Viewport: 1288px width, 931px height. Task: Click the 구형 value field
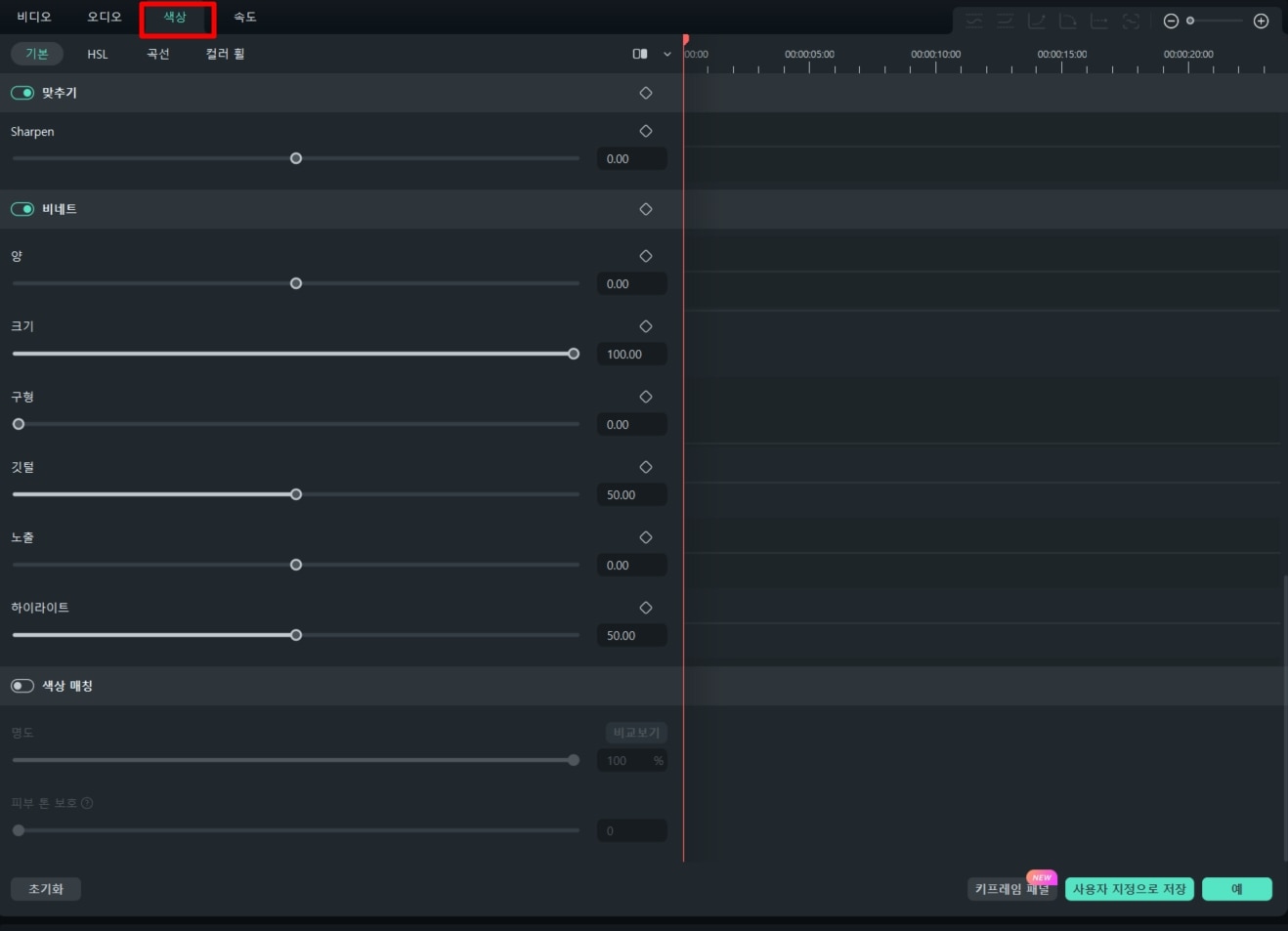pyautogui.click(x=632, y=424)
